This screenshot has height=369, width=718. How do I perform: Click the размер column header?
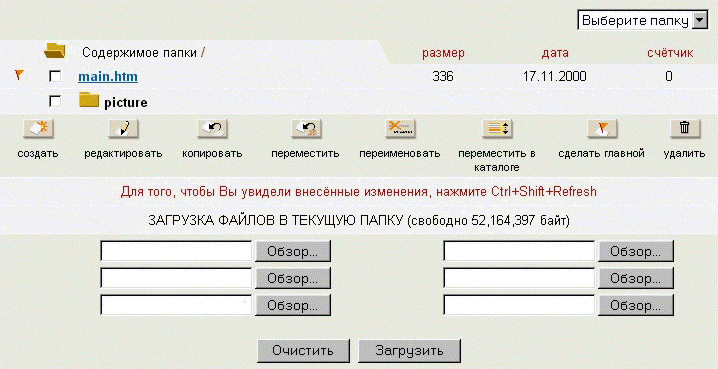pos(443,54)
